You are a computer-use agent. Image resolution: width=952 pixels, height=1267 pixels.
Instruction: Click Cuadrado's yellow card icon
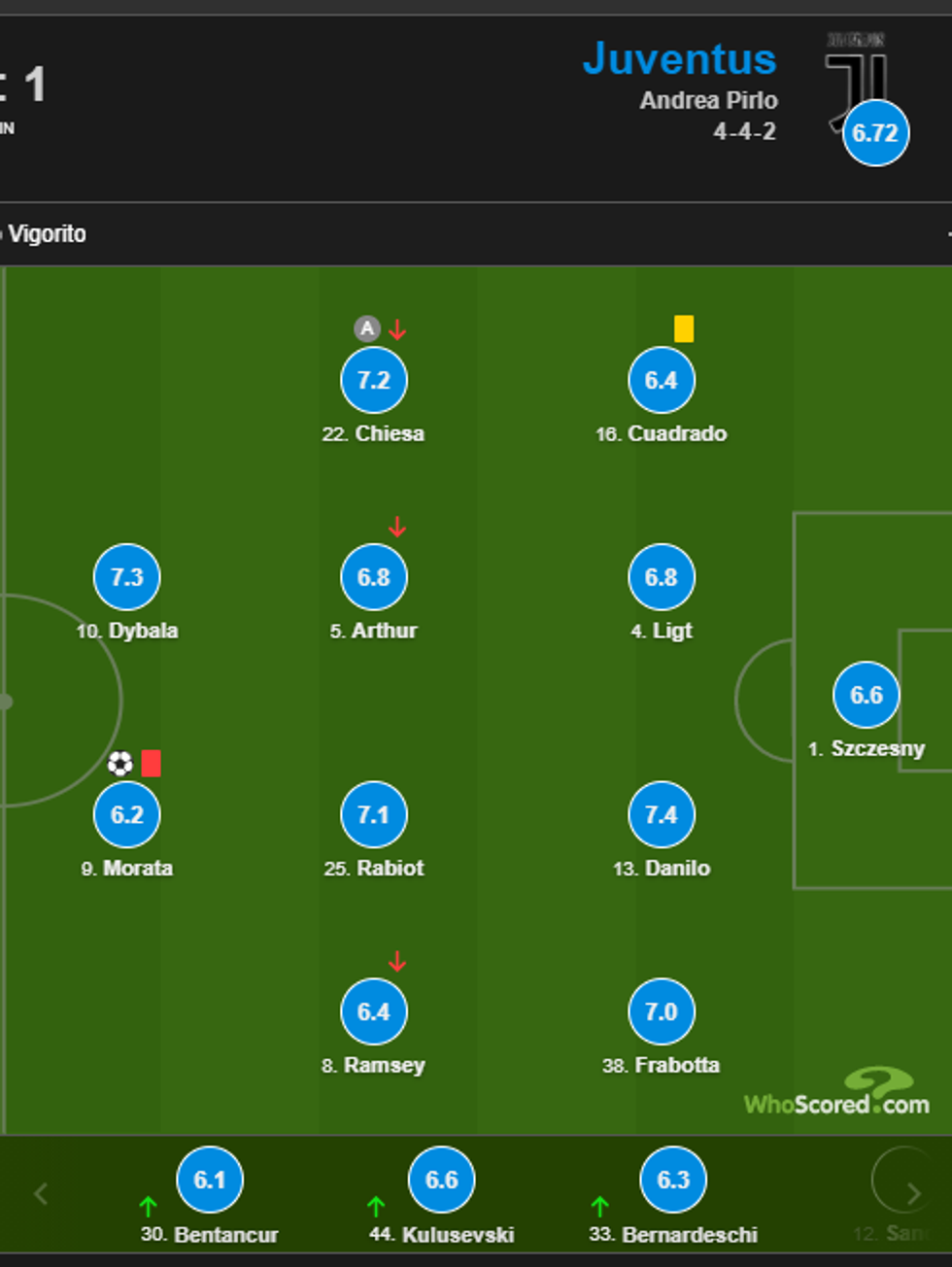(x=684, y=328)
